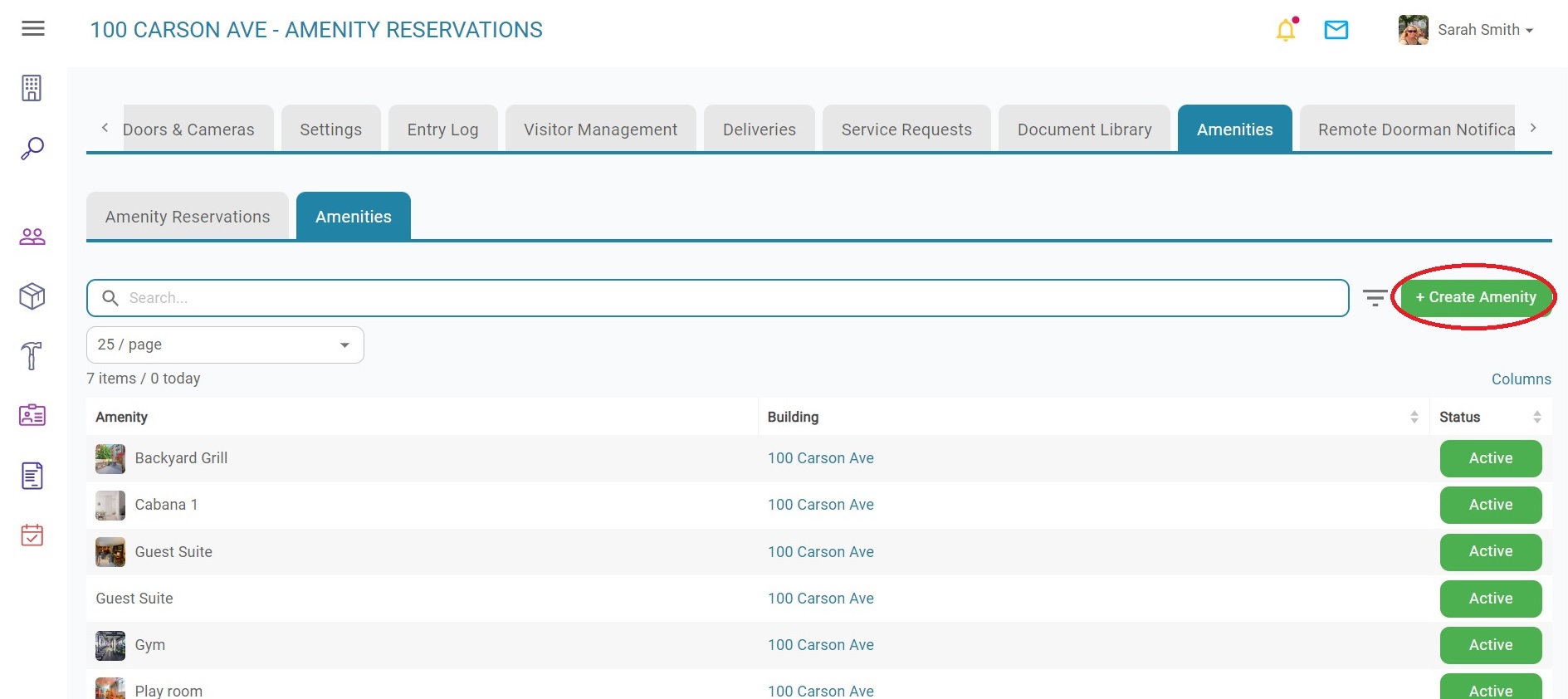Click into the amenity Search field
1568x699 pixels.
[717, 298]
